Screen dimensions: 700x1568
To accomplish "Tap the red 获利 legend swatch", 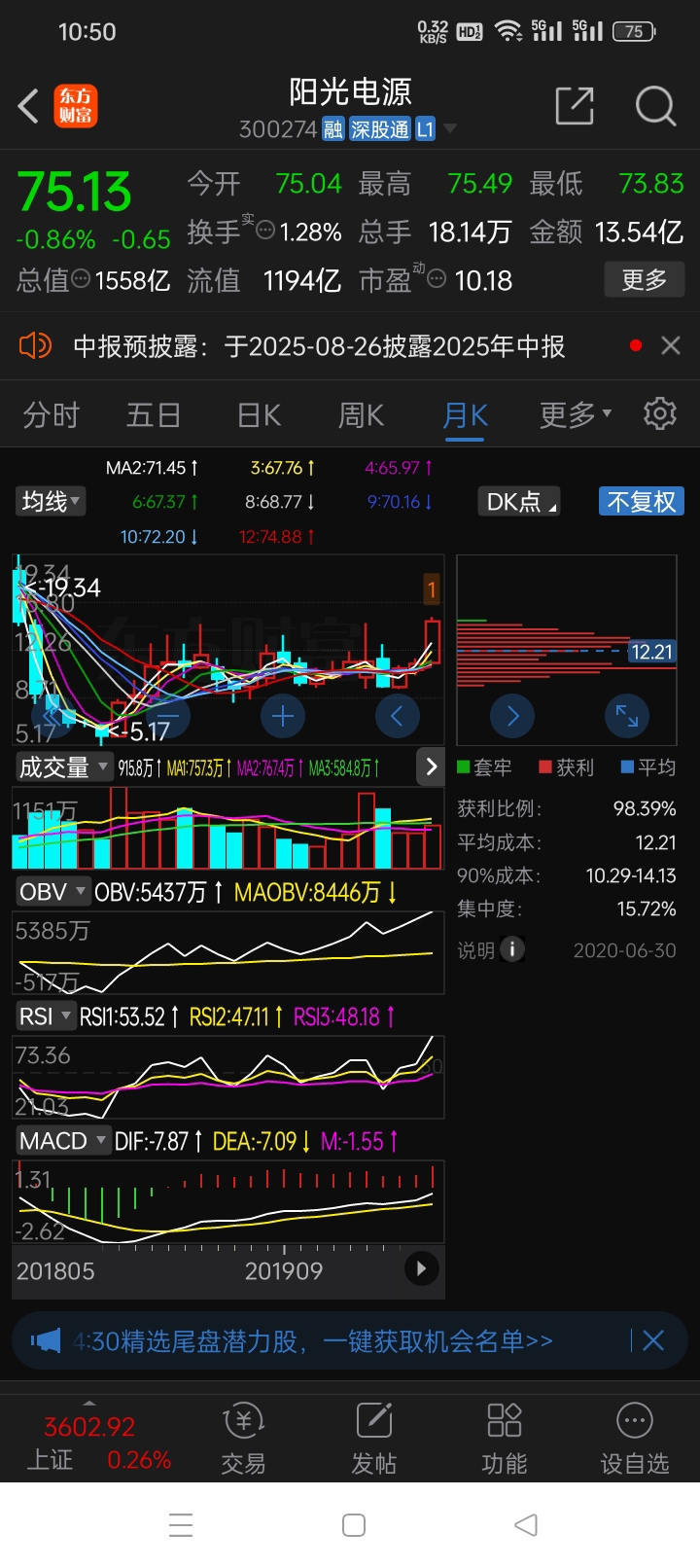I will click(545, 767).
